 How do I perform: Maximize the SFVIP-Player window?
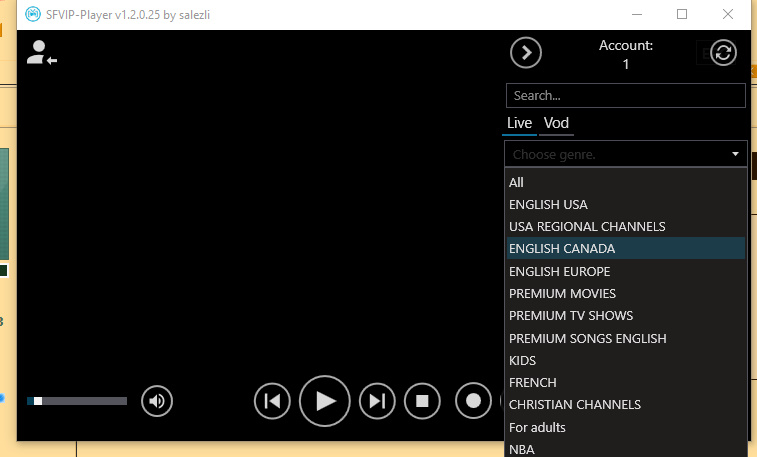pos(682,14)
